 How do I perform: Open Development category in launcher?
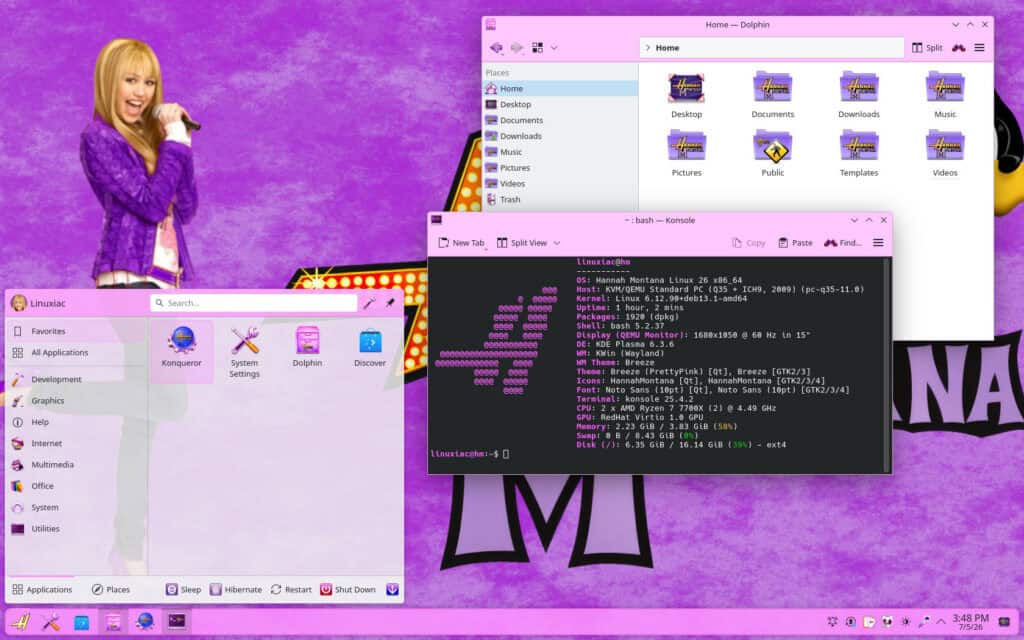coord(76,379)
